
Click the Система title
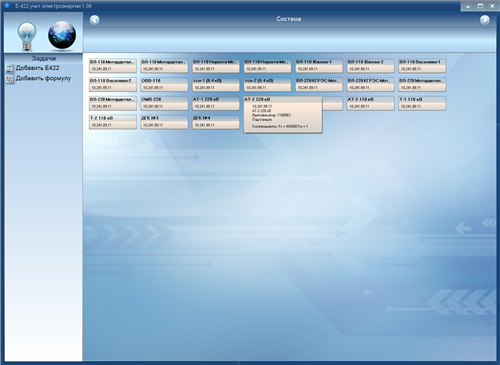[289, 19]
